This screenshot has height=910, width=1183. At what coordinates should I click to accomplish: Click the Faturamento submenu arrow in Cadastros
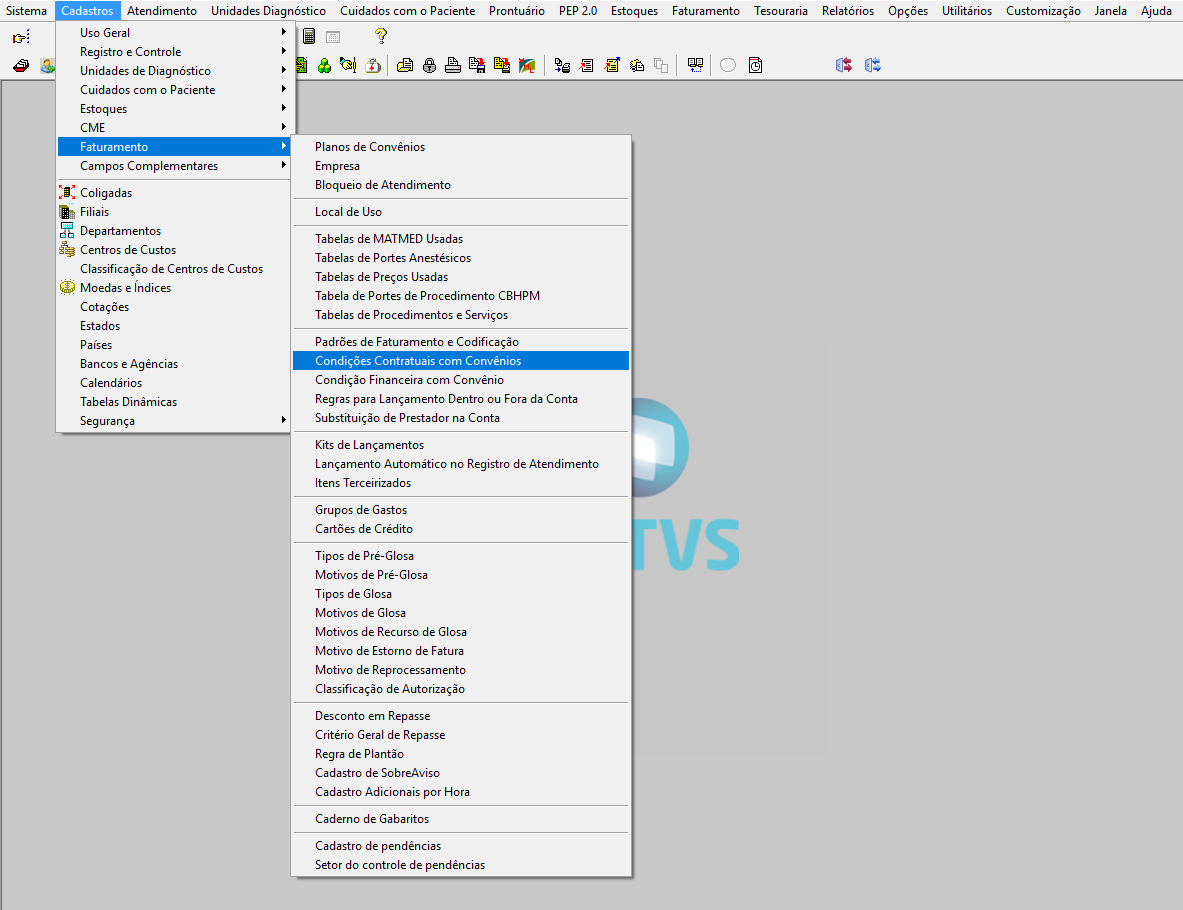coord(284,146)
